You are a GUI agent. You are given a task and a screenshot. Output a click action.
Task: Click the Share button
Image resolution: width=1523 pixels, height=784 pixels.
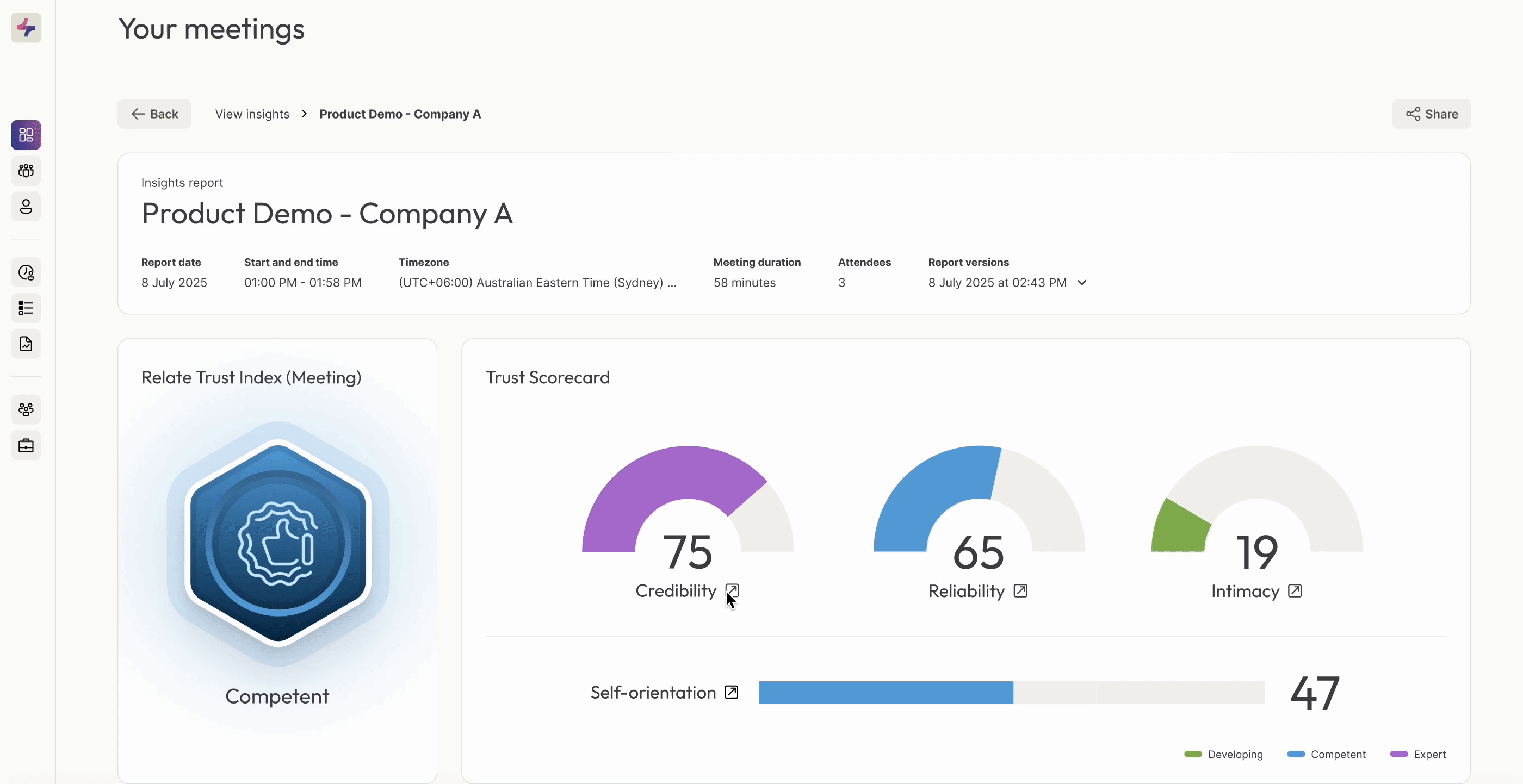click(x=1432, y=114)
